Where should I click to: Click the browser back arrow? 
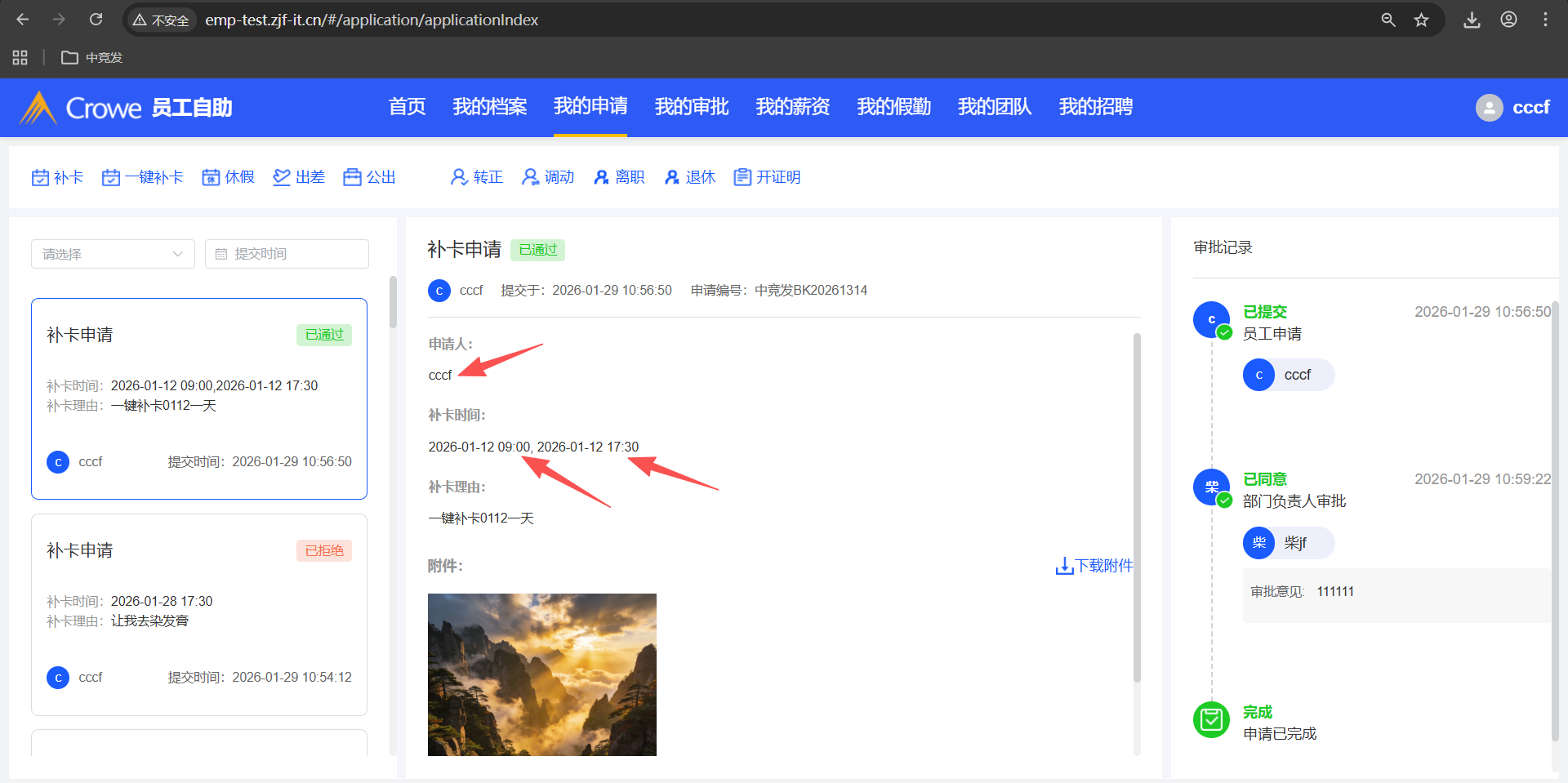(23, 20)
